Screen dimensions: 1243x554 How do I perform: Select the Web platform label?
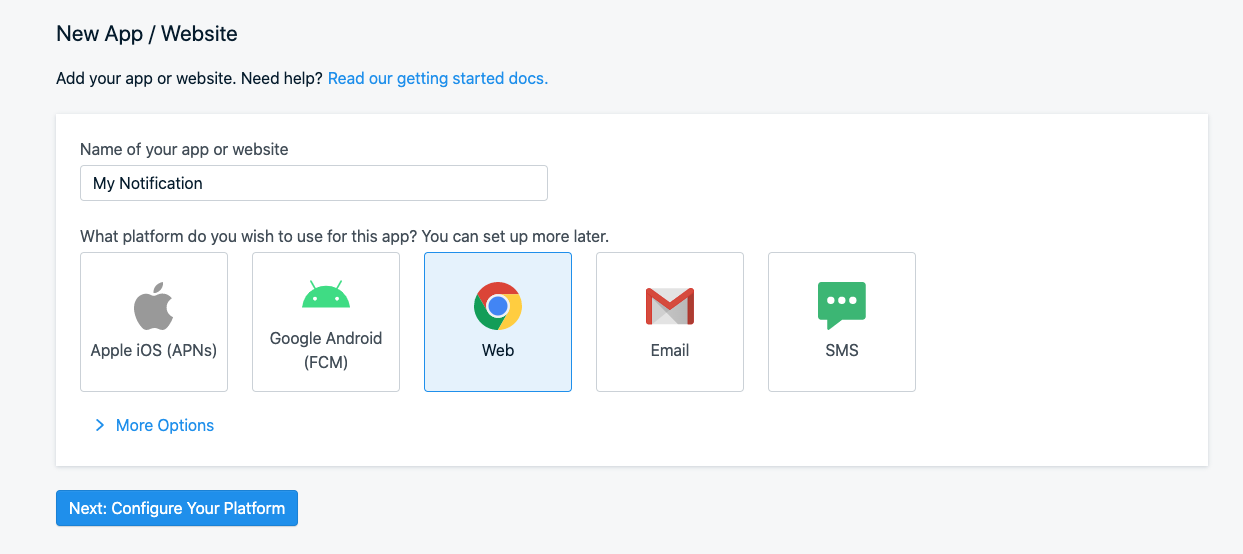point(498,350)
